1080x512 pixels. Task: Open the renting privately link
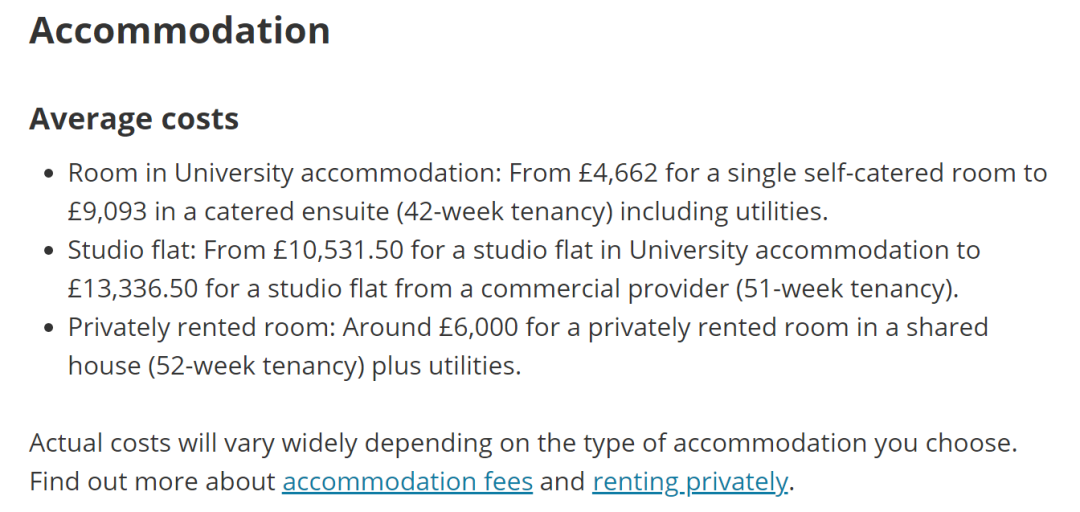click(x=689, y=482)
